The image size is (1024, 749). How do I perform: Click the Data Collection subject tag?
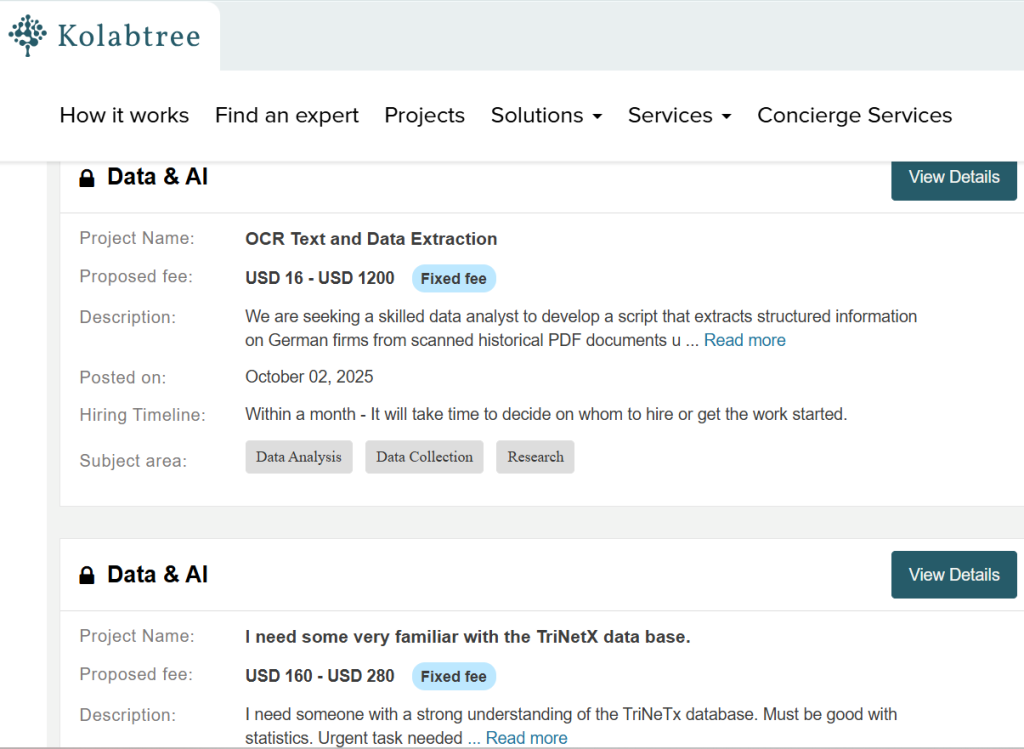pyautogui.click(x=424, y=457)
